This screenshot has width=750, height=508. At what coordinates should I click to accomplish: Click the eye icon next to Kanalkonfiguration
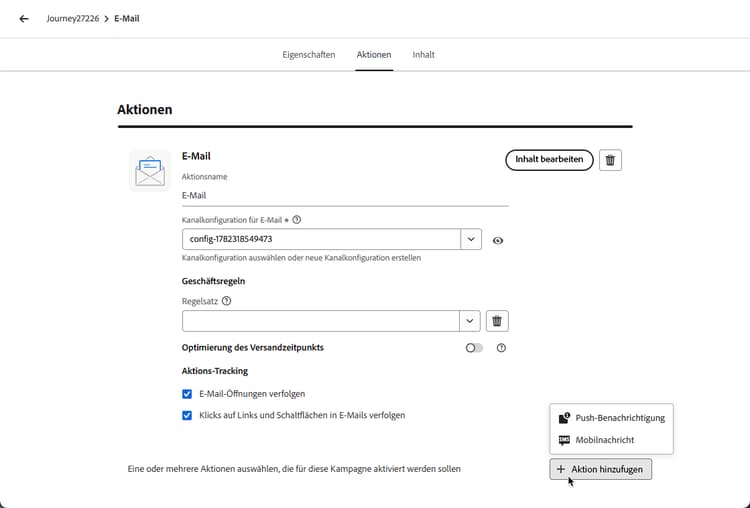498,241
